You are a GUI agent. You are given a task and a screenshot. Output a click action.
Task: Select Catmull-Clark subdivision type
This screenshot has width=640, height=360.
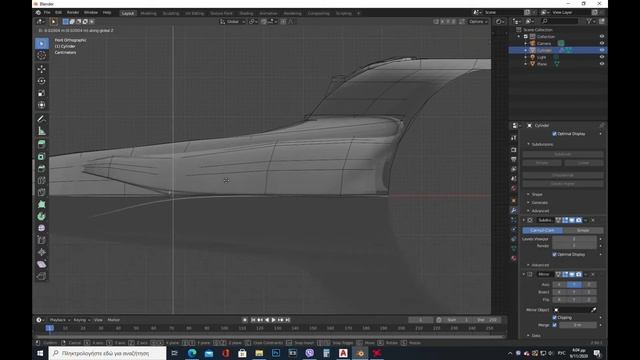542,230
